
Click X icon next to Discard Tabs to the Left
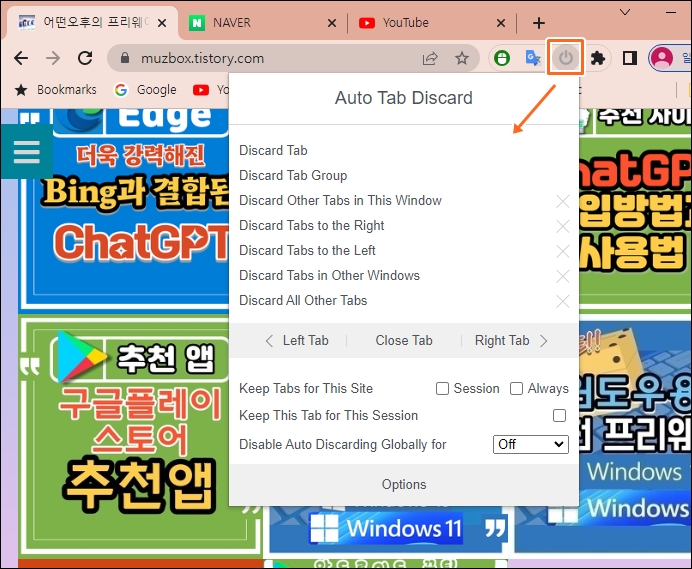pos(563,252)
